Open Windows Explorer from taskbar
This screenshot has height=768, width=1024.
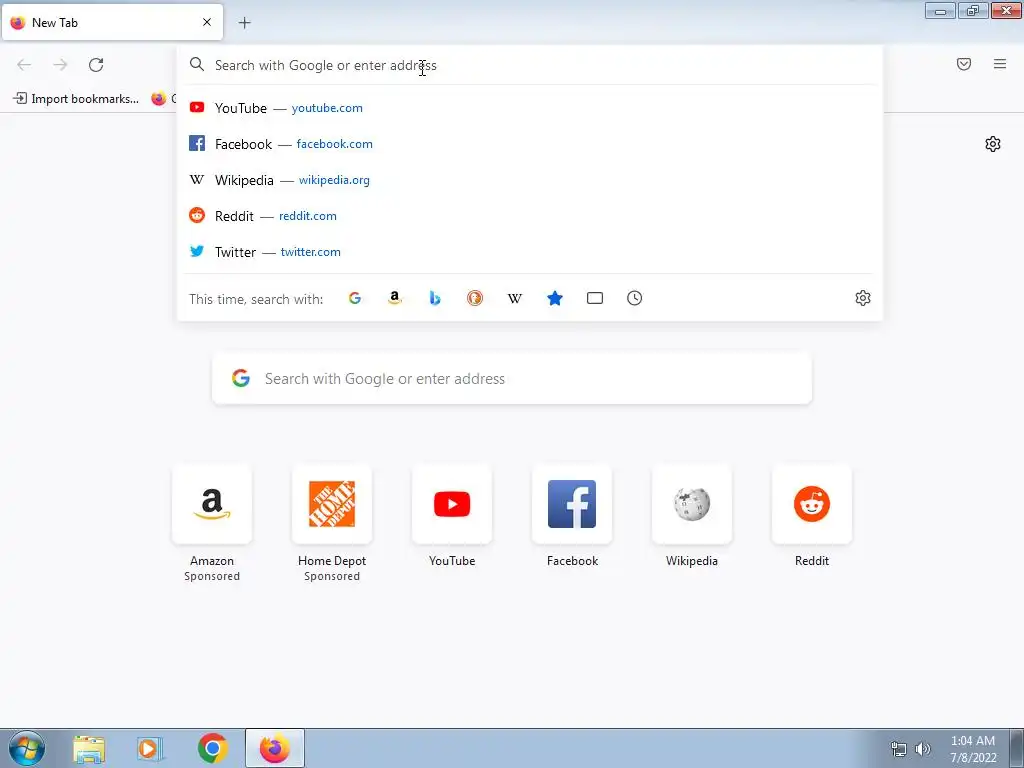tap(89, 748)
